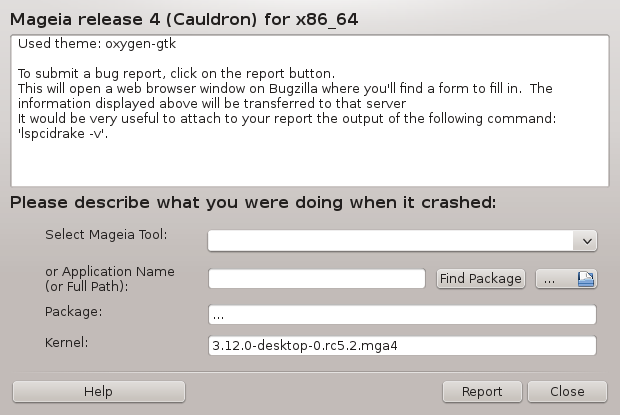
Task: Click into the Package text field
Action: (x=402, y=315)
